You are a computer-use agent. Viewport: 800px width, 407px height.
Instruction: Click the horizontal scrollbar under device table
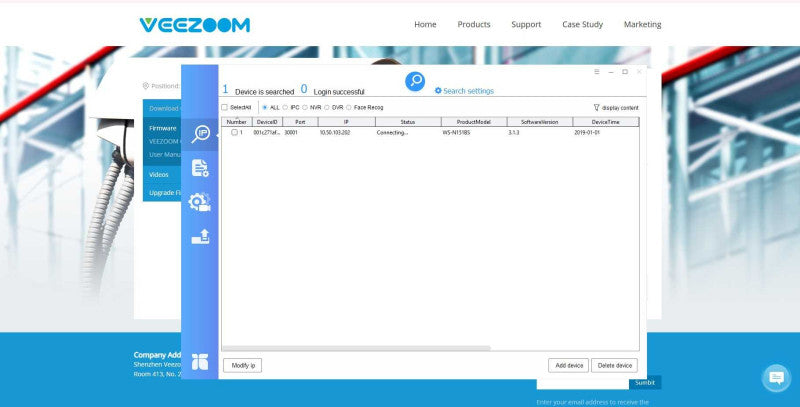coord(357,348)
